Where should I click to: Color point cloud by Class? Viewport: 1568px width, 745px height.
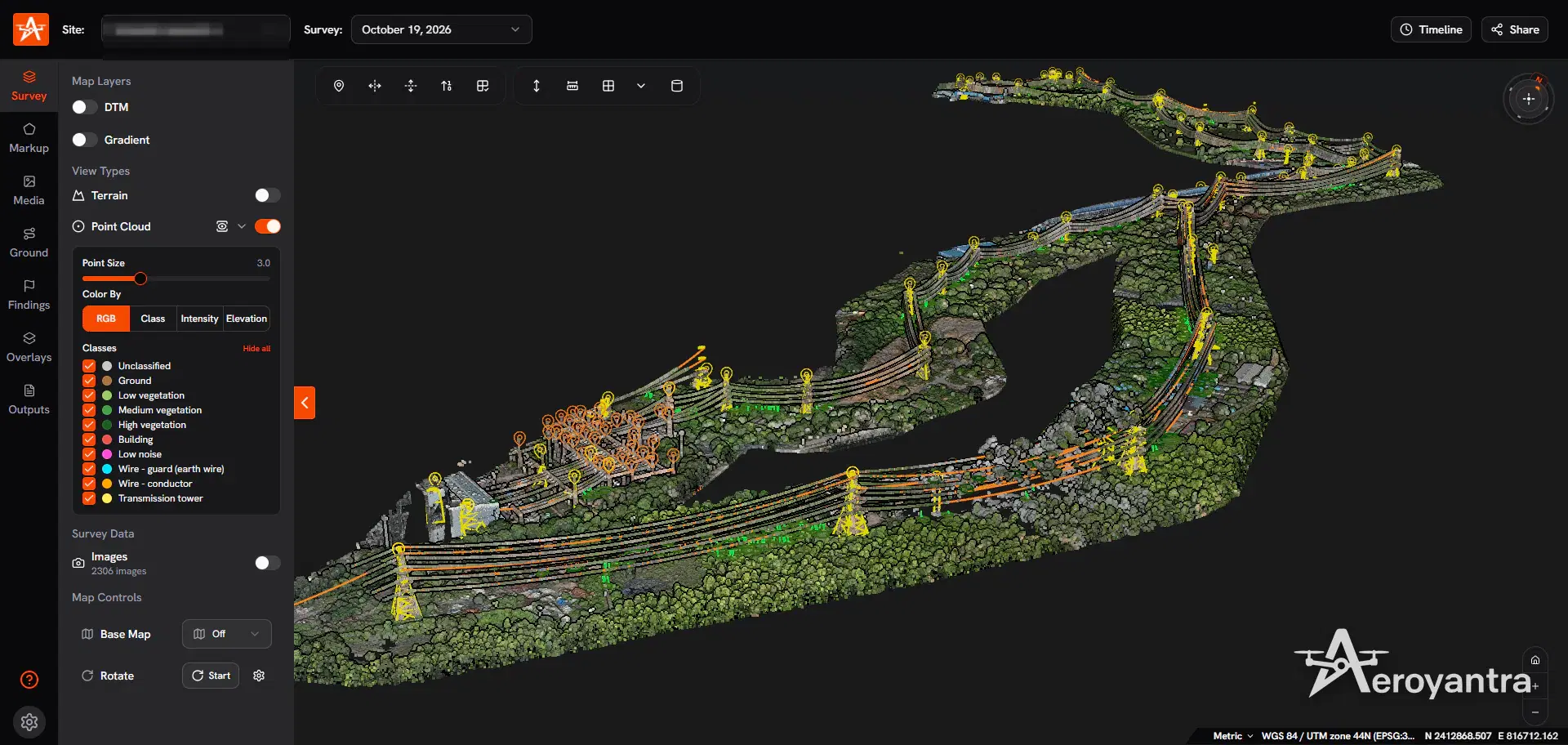153,319
